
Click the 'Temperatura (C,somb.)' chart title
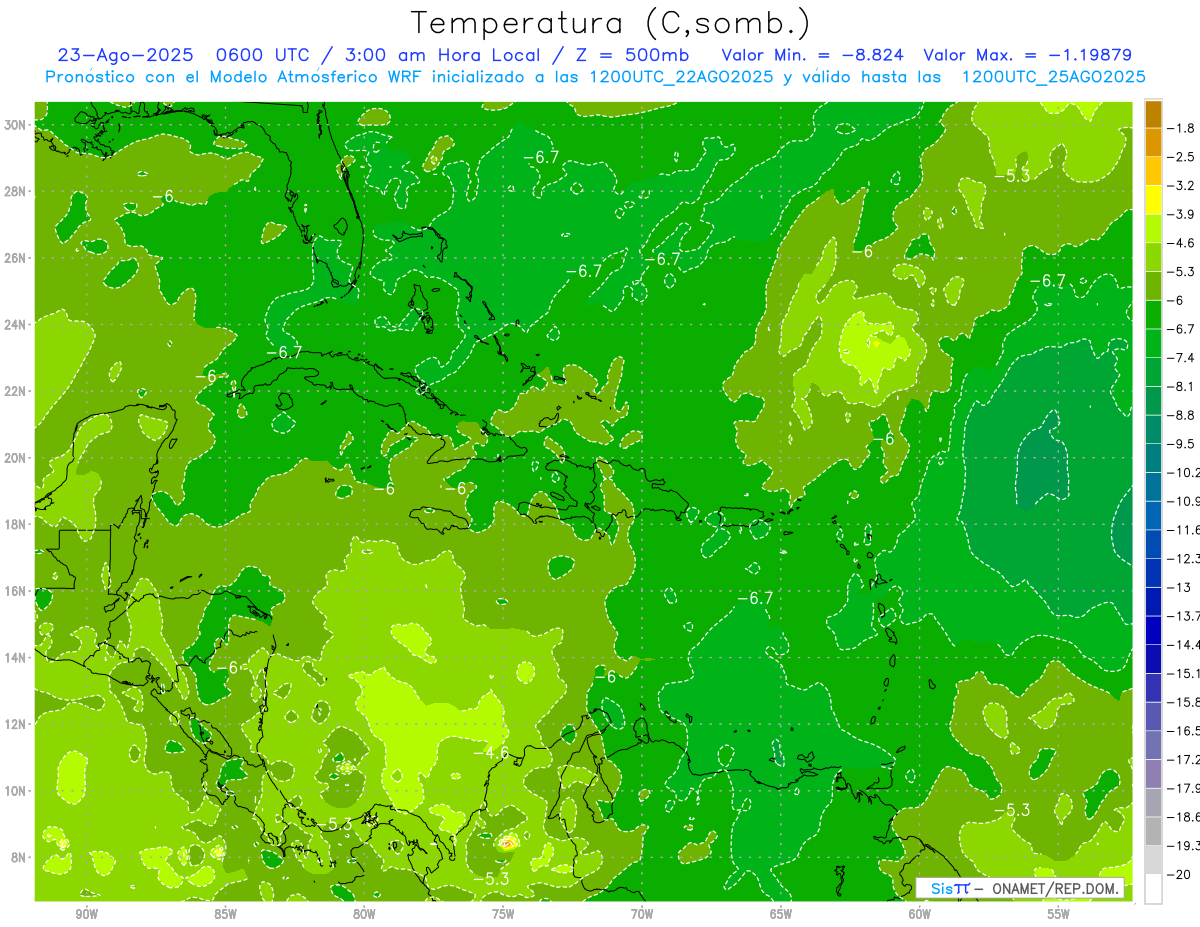611,23
